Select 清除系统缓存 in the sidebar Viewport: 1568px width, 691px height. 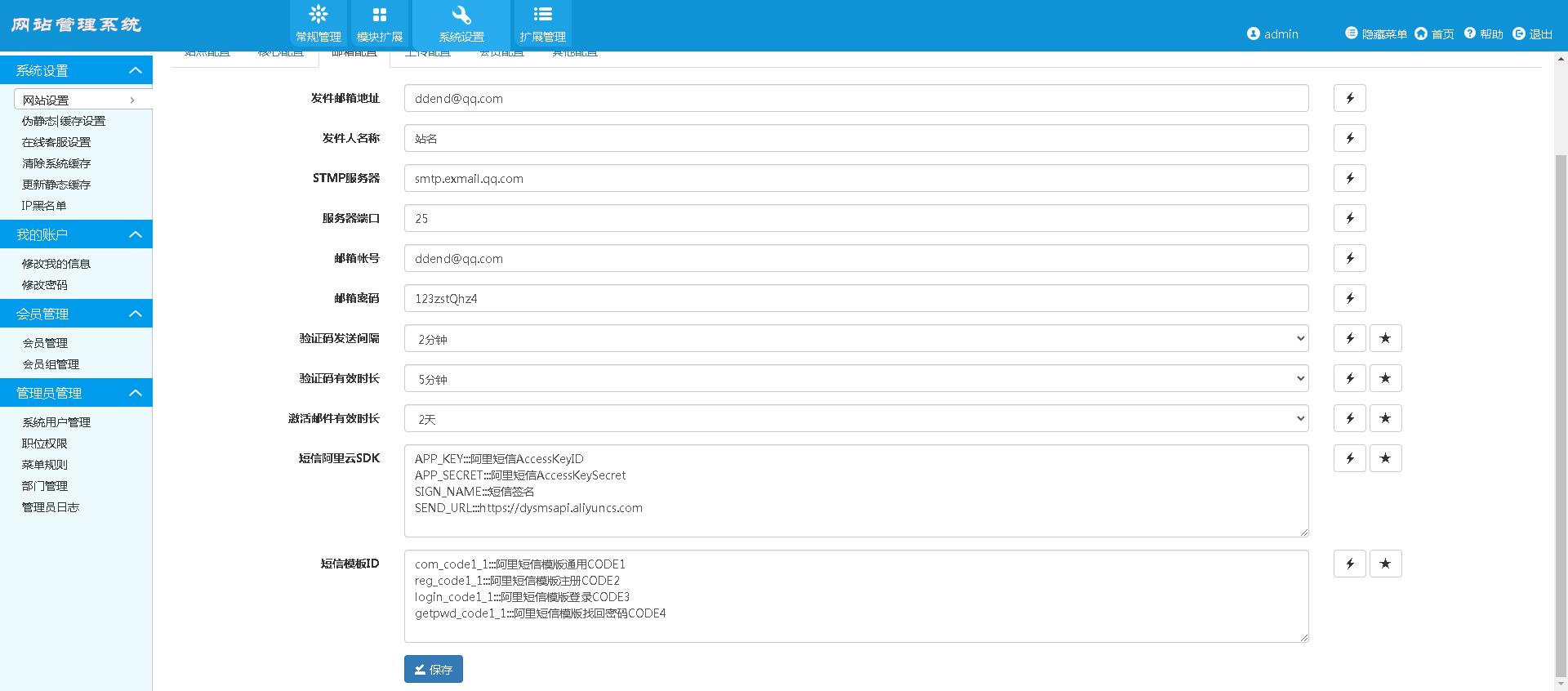pyautogui.click(x=56, y=163)
